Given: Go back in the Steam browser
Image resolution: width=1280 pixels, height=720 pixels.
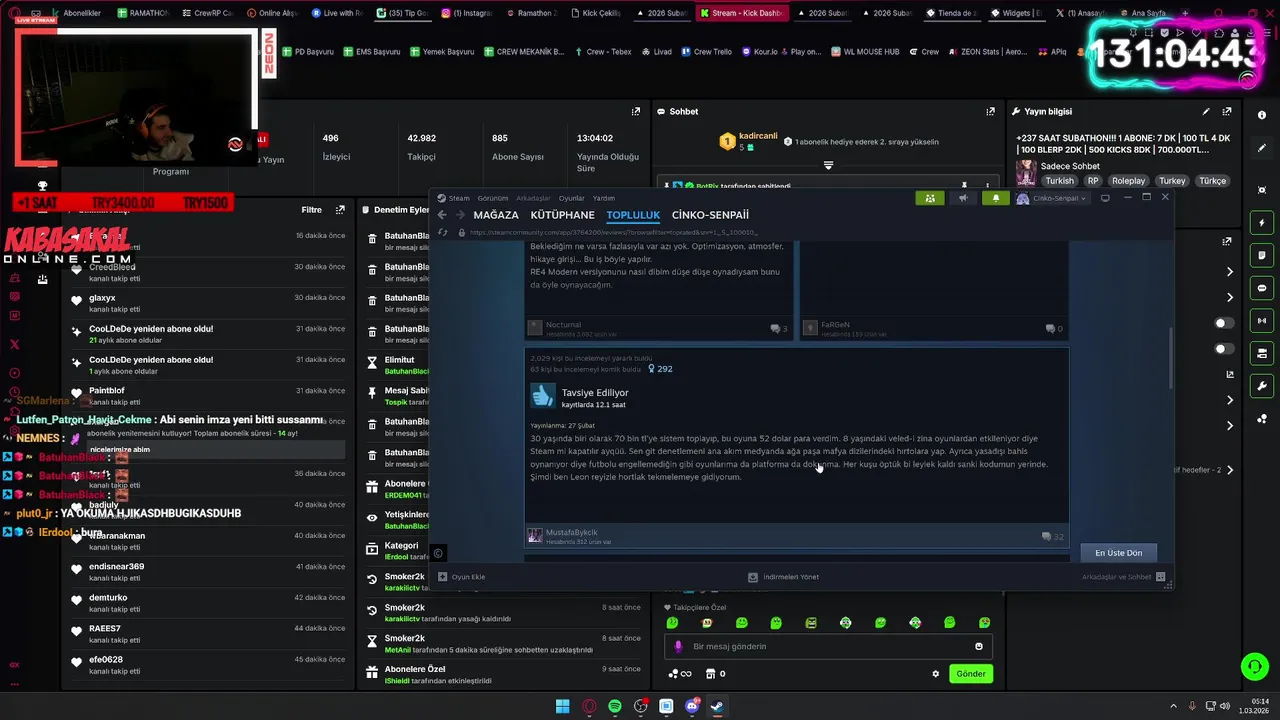Looking at the screenshot, I should [x=443, y=215].
